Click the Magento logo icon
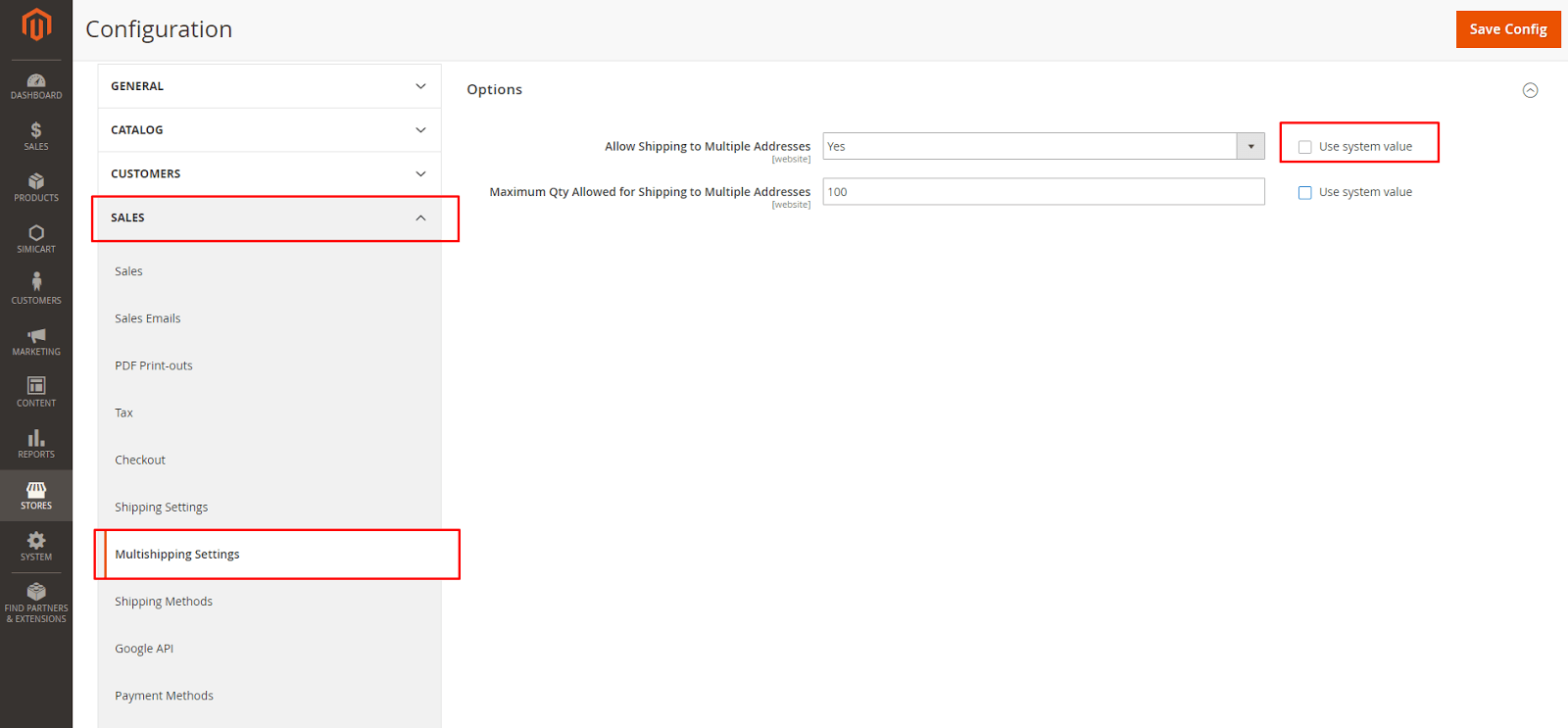The image size is (1568, 728). tap(36, 24)
